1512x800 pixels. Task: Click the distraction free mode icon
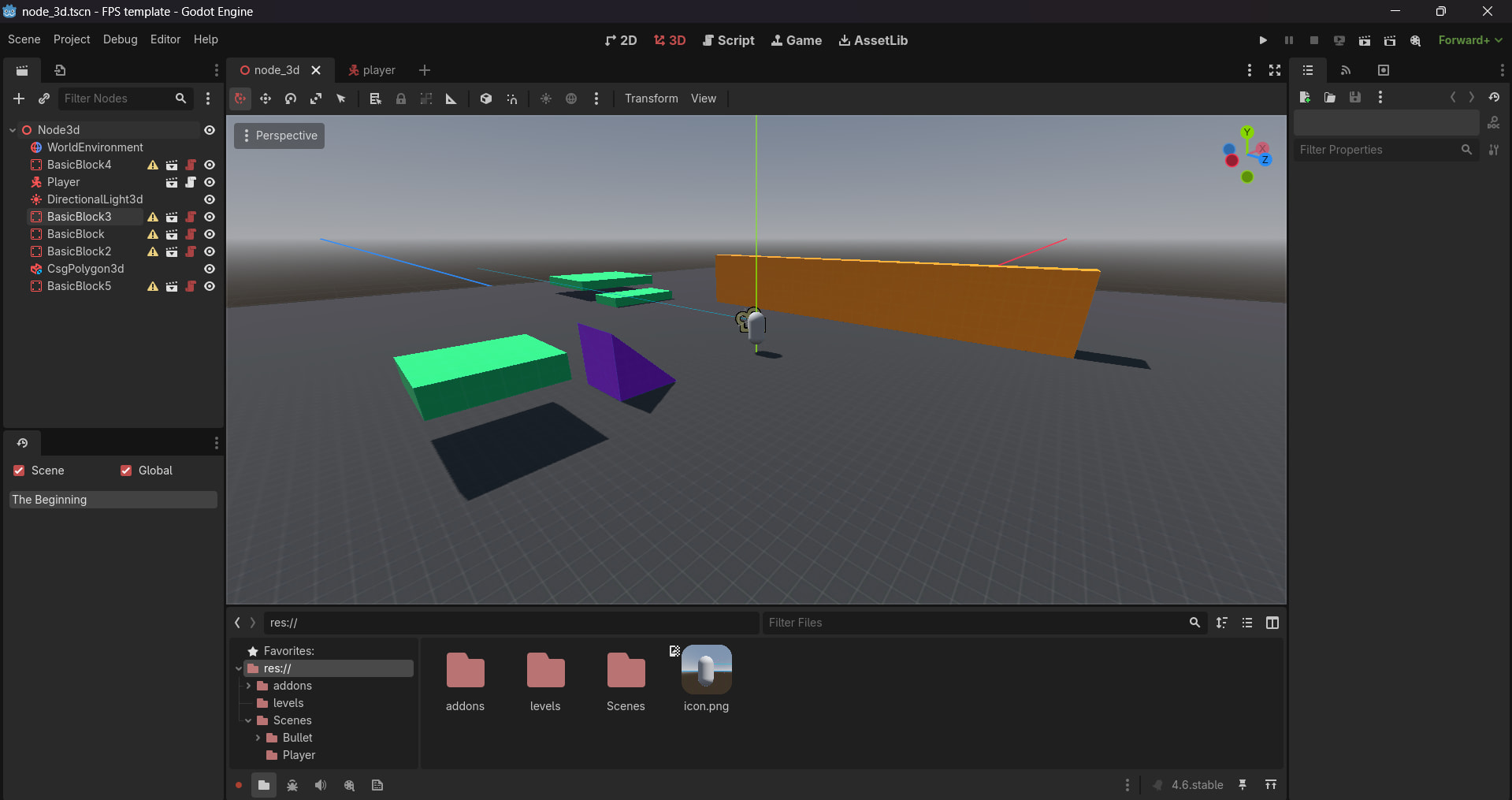tap(1274, 70)
